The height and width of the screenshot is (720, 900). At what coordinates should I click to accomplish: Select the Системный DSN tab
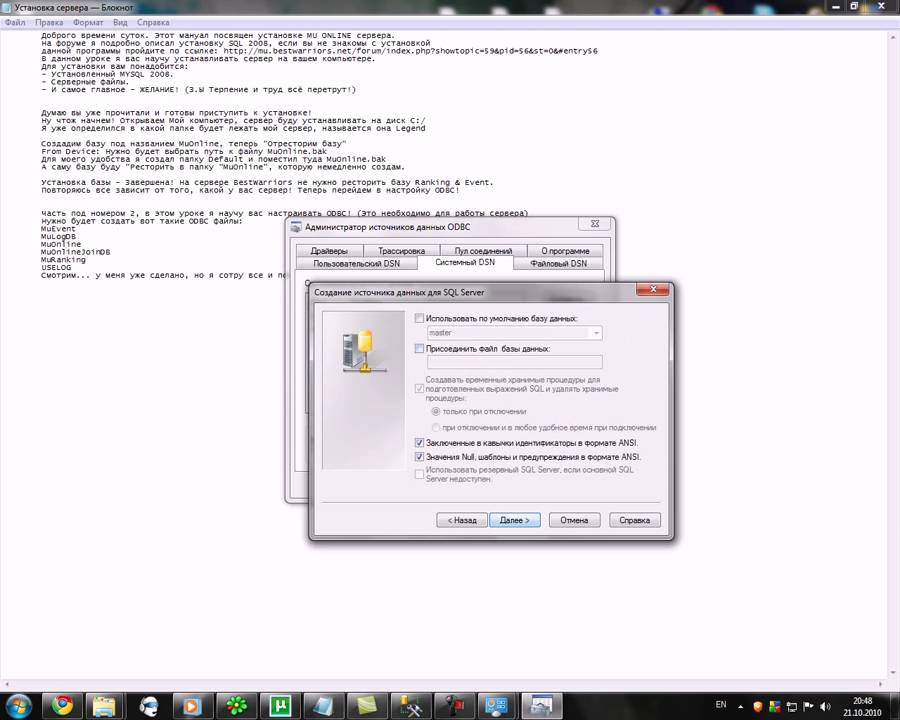click(465, 262)
